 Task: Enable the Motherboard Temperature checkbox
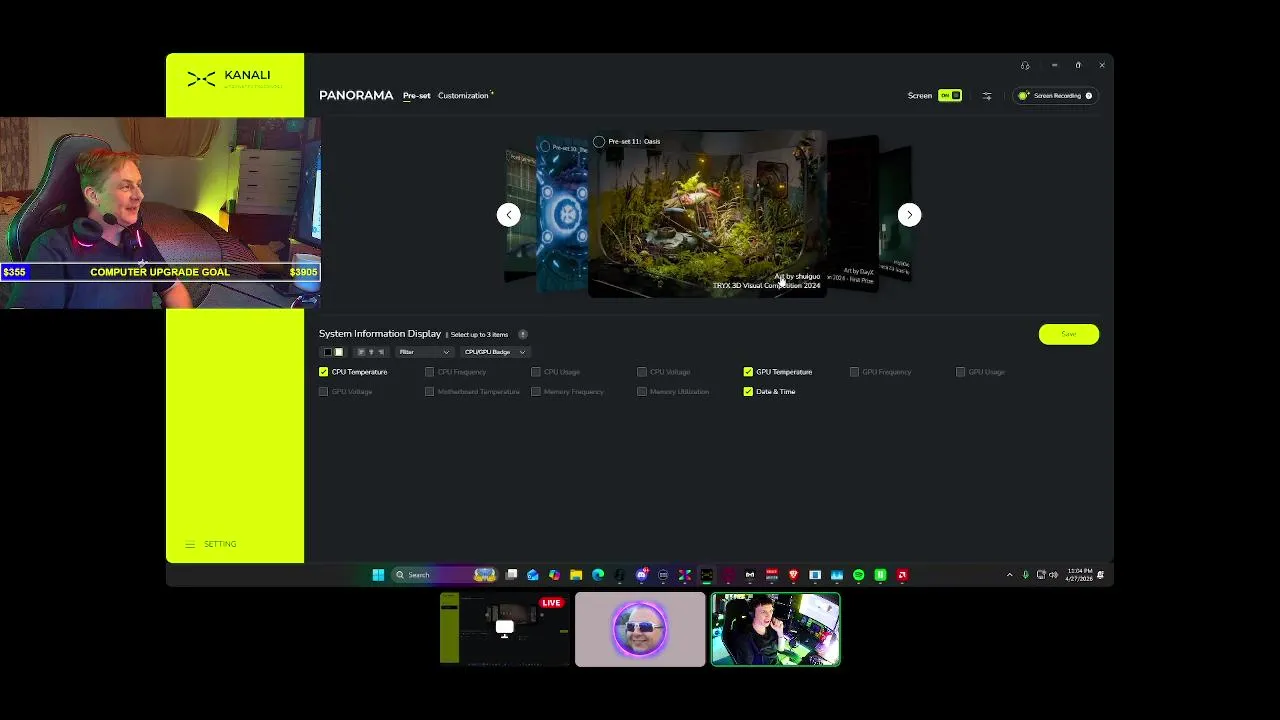(429, 392)
